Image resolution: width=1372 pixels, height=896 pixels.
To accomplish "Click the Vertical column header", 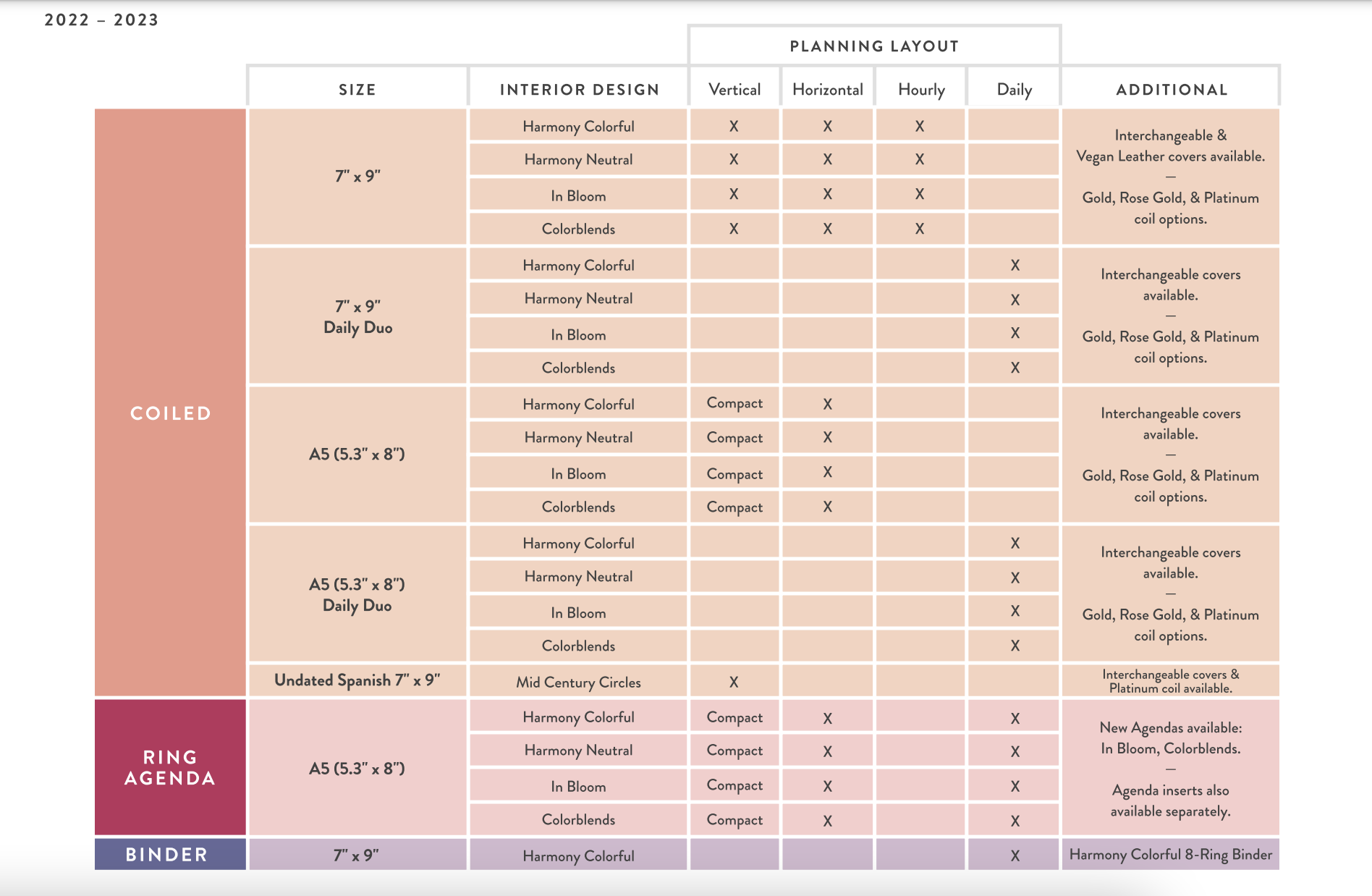I will coord(734,89).
